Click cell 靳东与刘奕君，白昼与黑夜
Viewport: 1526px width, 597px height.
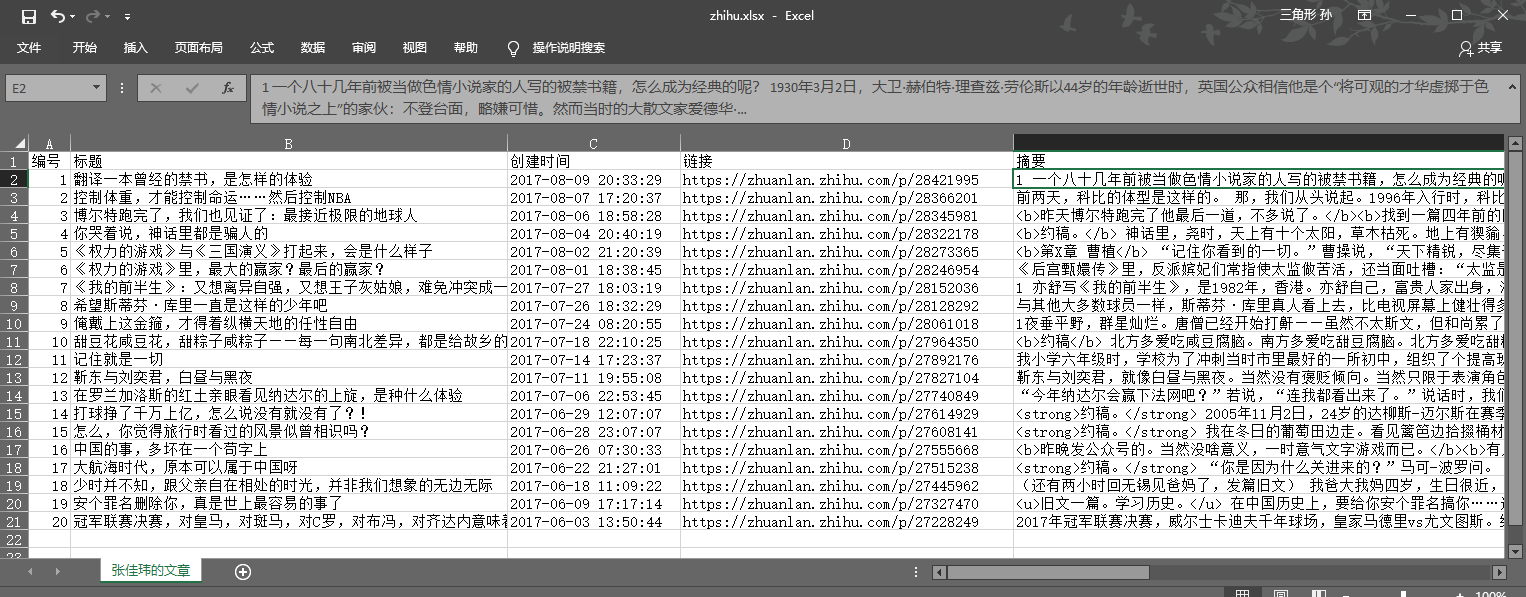click(289, 378)
